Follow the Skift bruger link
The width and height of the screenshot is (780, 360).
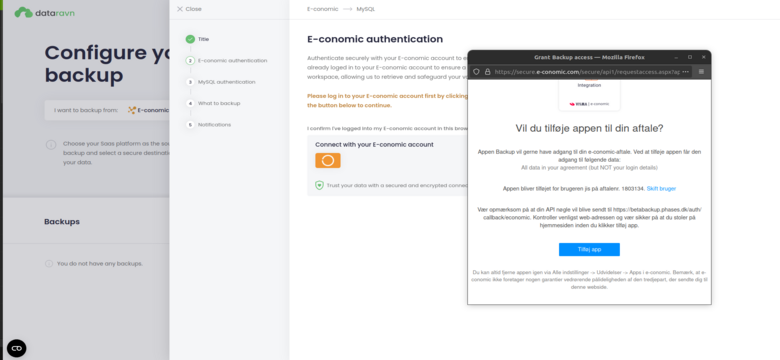[x=661, y=189]
